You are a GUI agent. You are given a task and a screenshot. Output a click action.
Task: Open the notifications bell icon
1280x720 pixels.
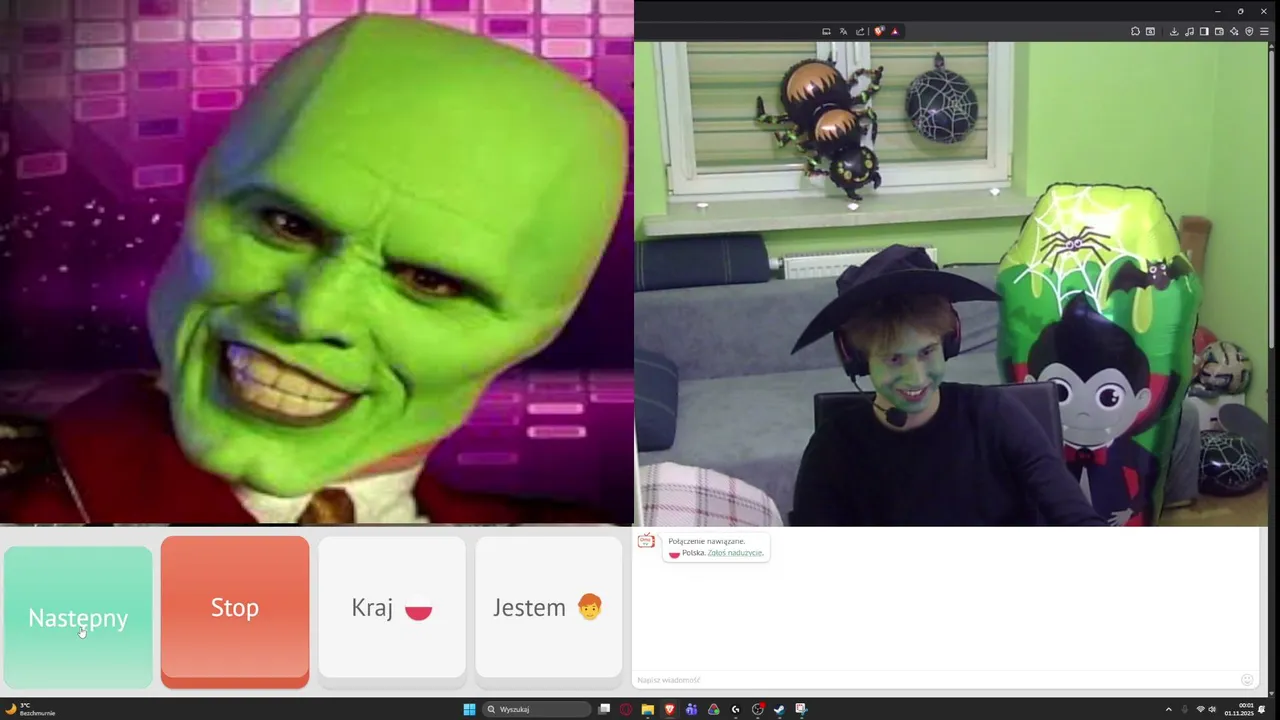1263,709
